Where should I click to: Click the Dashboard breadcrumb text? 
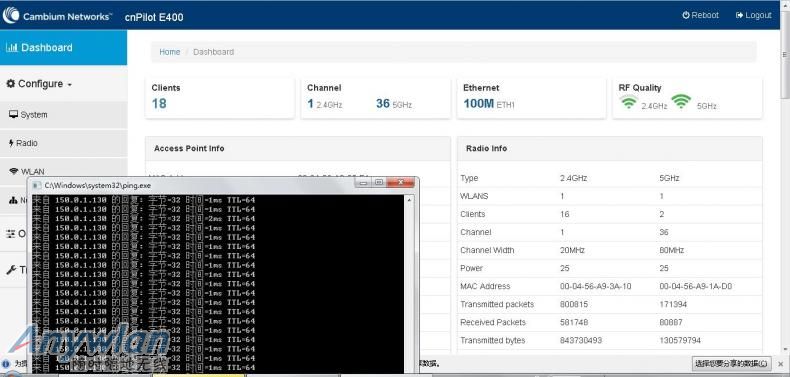tap(214, 52)
